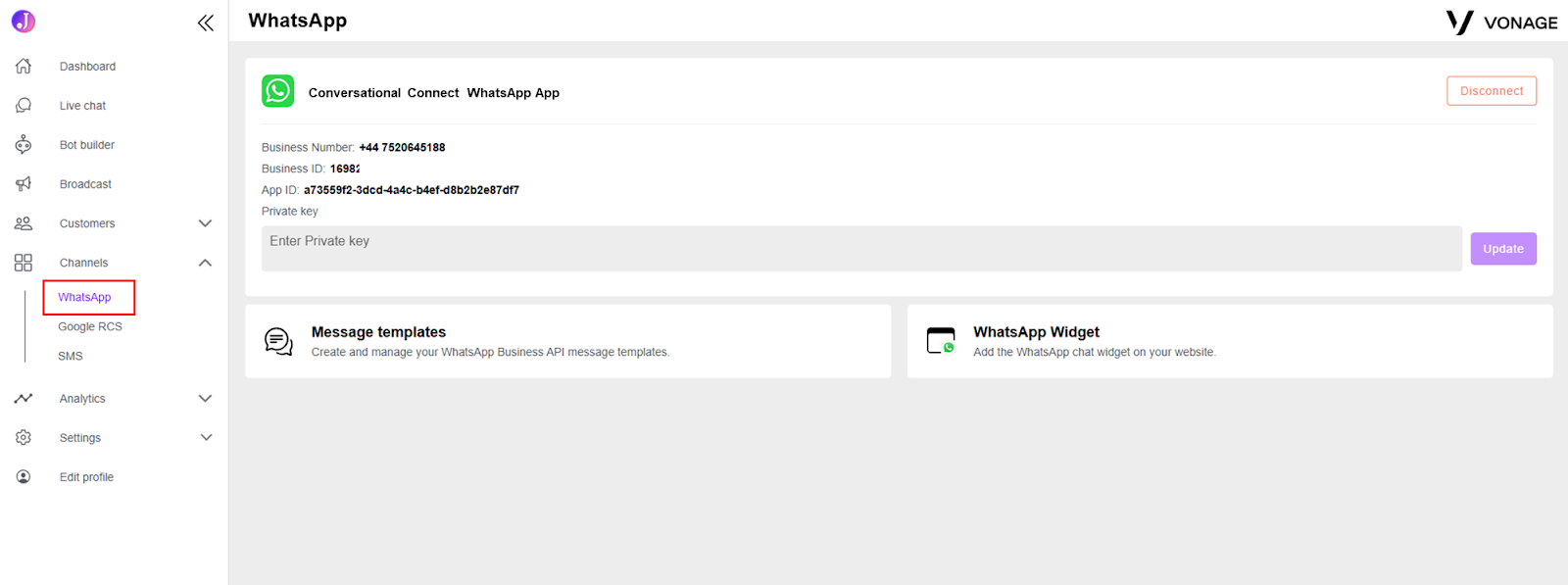Expand the Analytics submenu chevron
Image resolution: width=1568 pixels, height=585 pixels.
[205, 399]
